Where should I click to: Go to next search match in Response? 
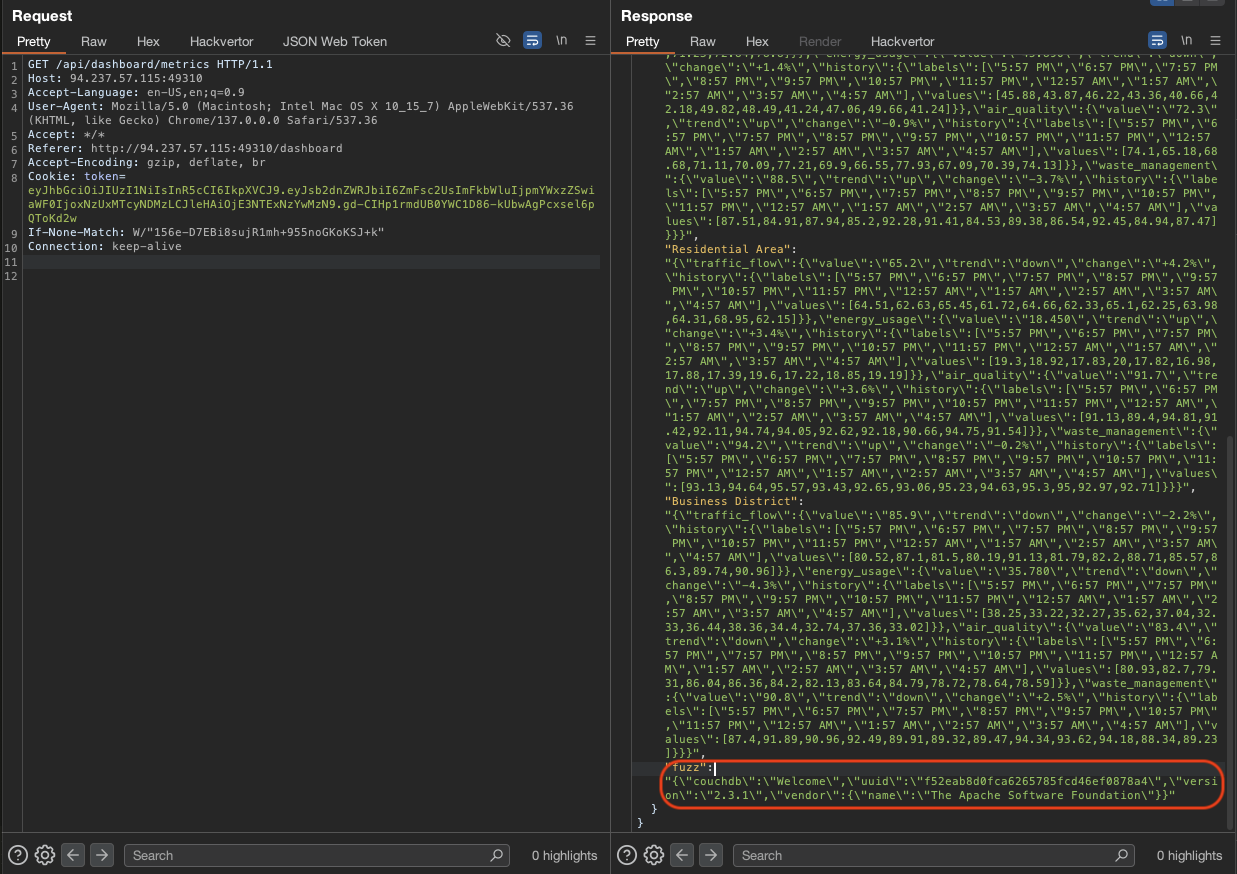(x=711, y=855)
